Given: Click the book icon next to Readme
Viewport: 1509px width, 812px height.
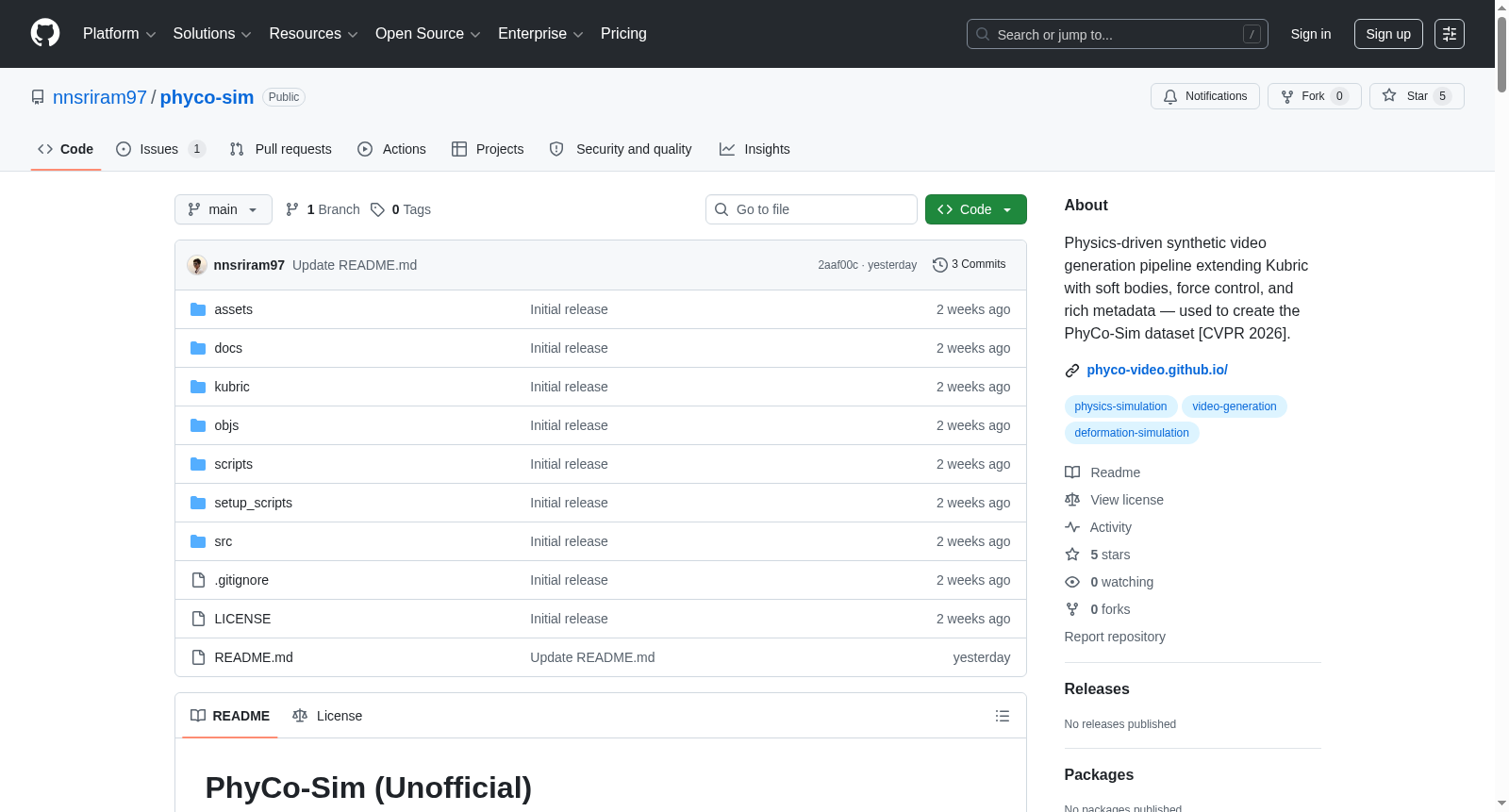Looking at the screenshot, I should tap(1072, 472).
